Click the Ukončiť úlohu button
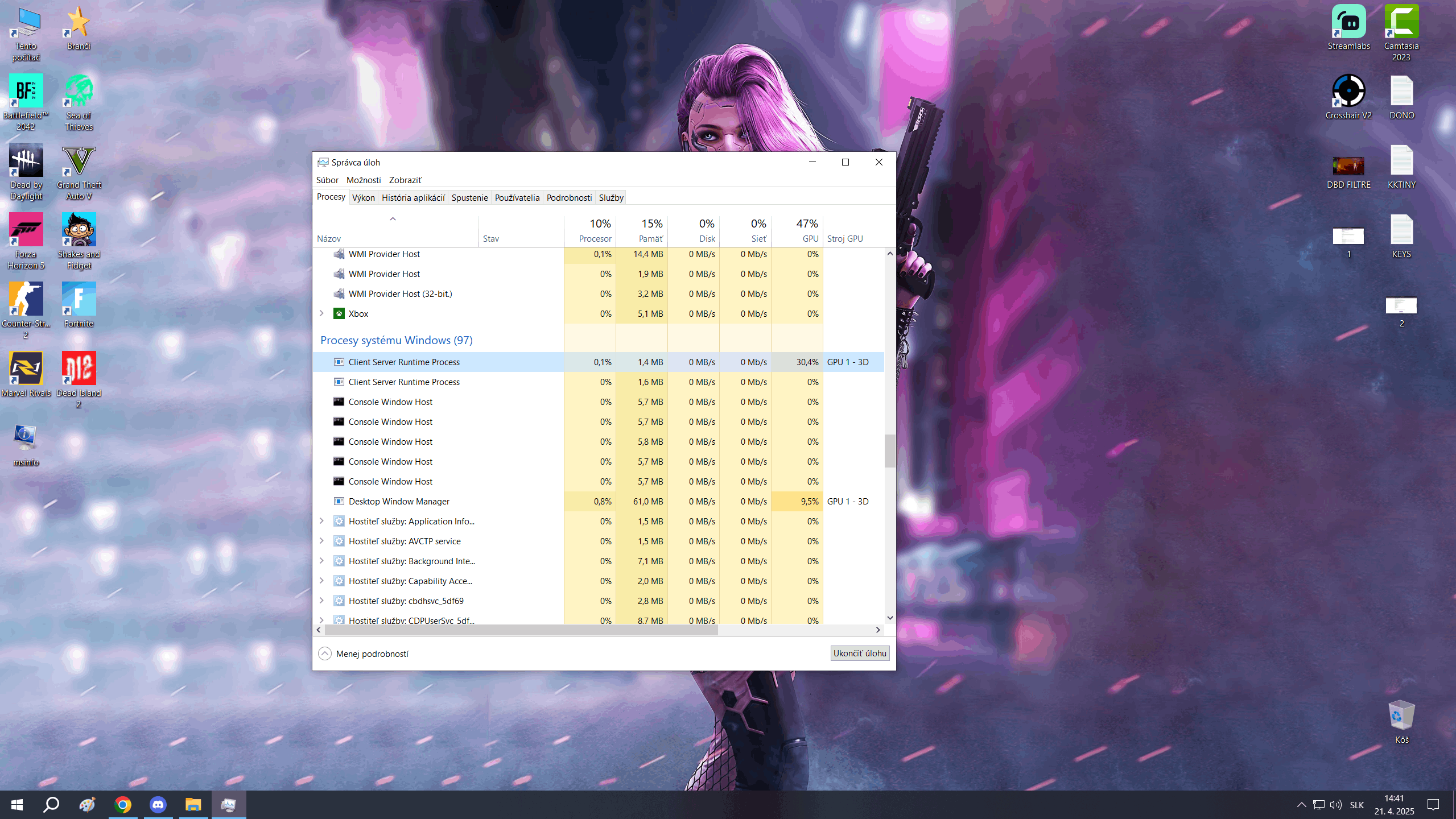The image size is (1456, 819). [x=859, y=653]
